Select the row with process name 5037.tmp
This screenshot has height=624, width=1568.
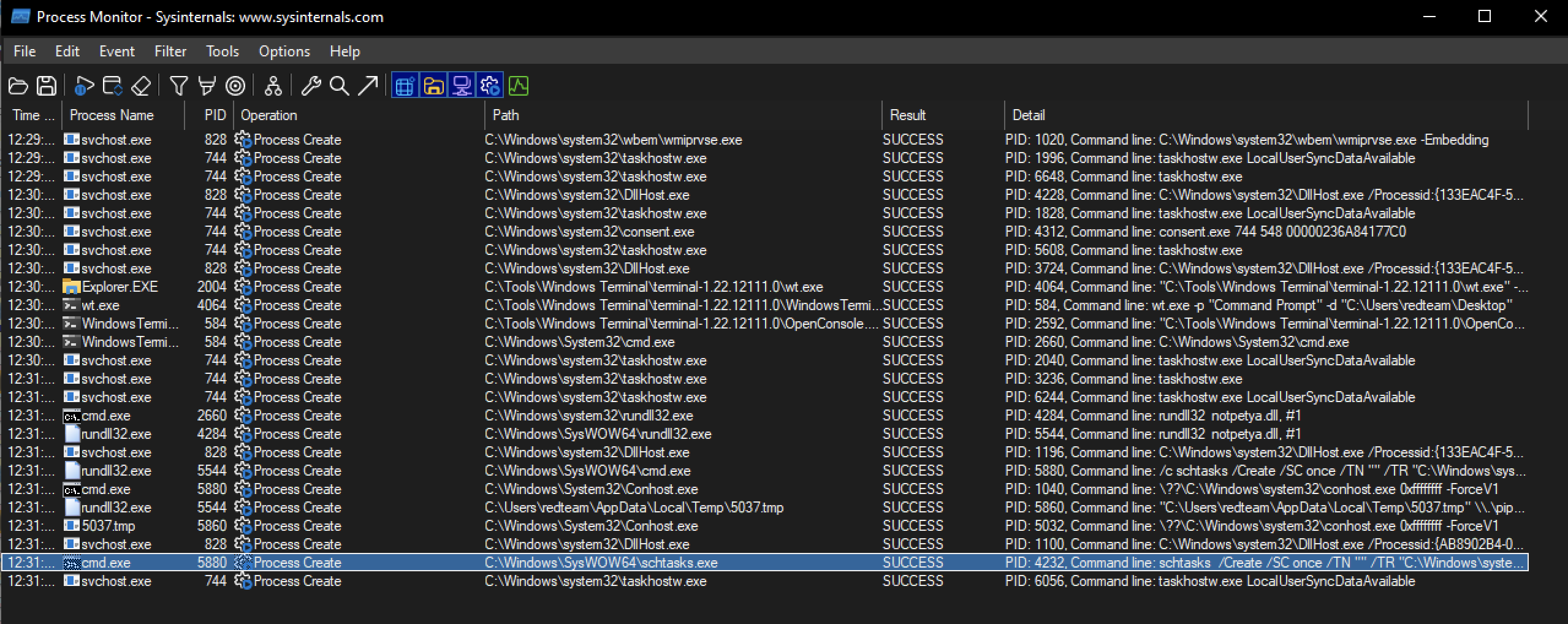point(765,526)
